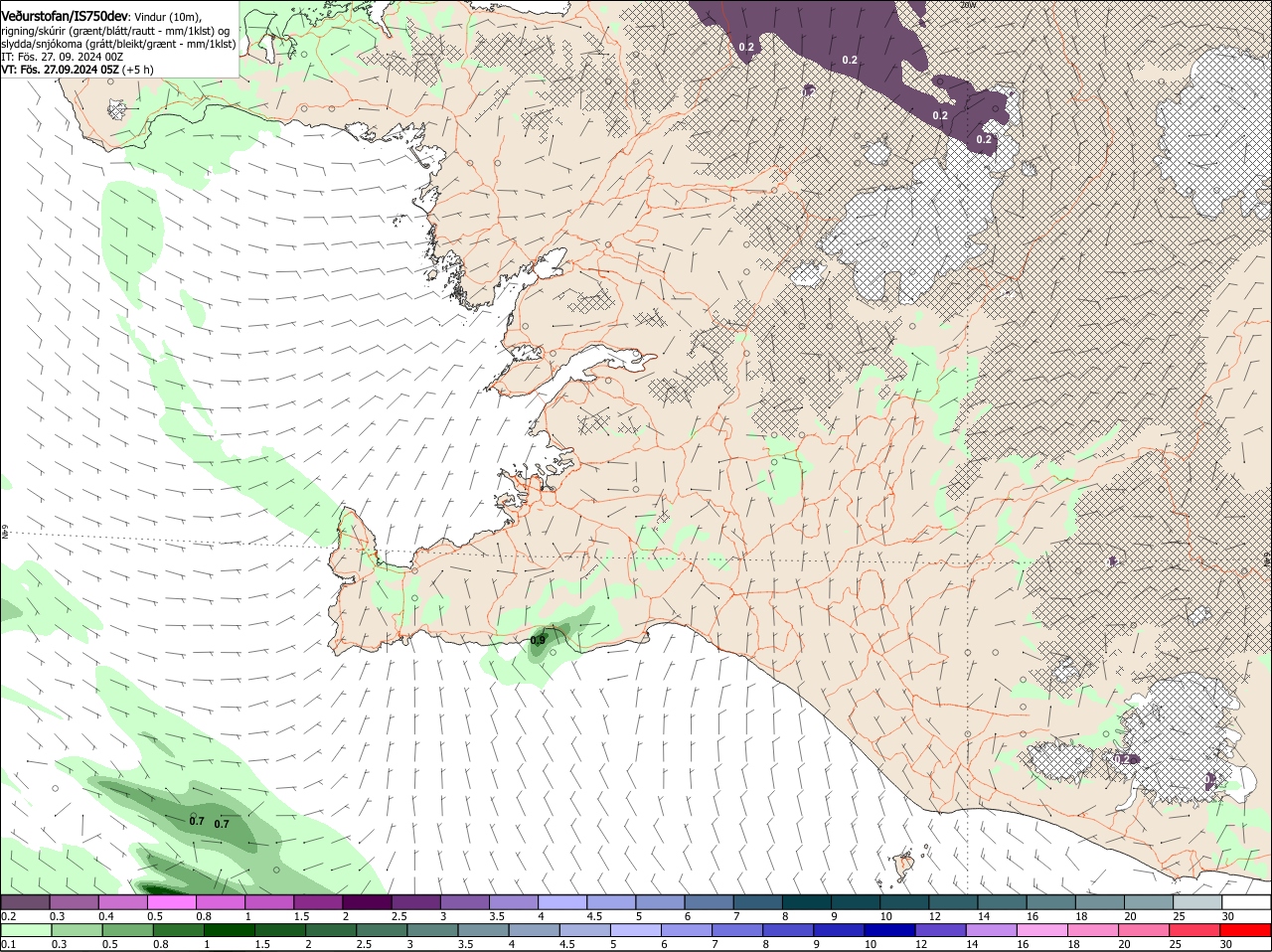The height and width of the screenshot is (952, 1272).
Task: Select the 6 swatch in upper snow legend
Action: tap(709, 901)
